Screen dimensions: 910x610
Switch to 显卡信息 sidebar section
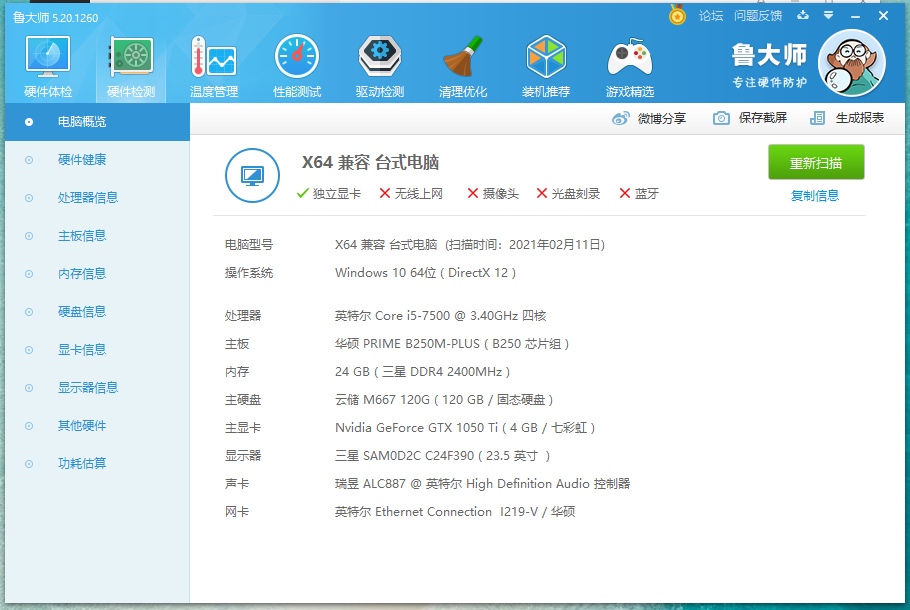[x=82, y=350]
